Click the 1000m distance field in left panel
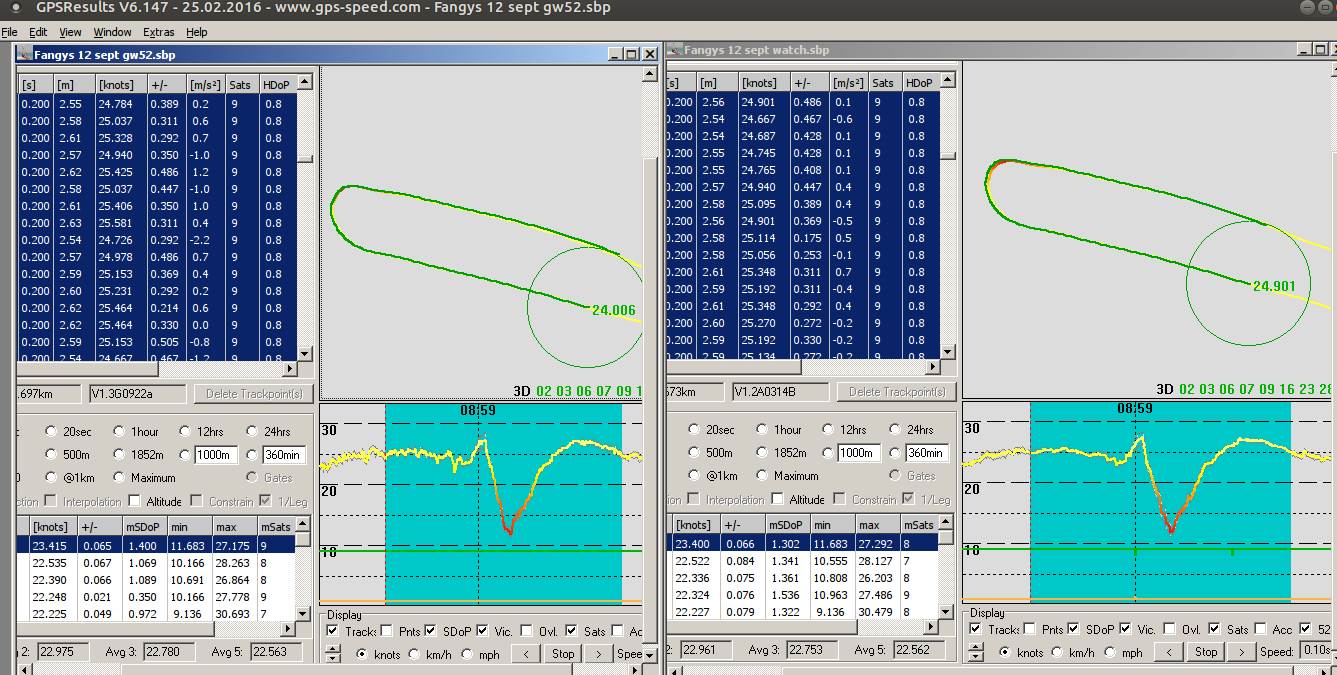The image size is (1337, 675). pos(216,455)
